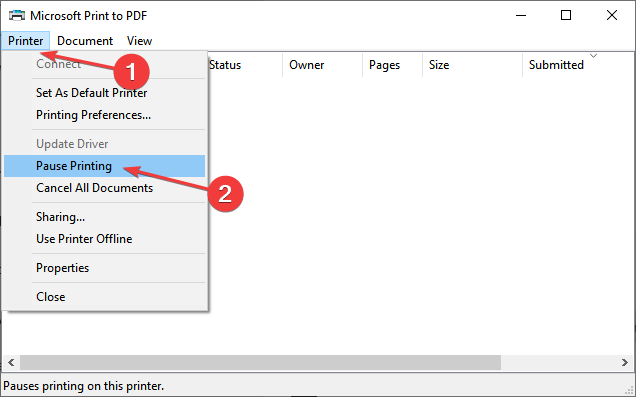Select Pause Printing in menu
This screenshot has width=636, height=397.
[x=105, y=166]
